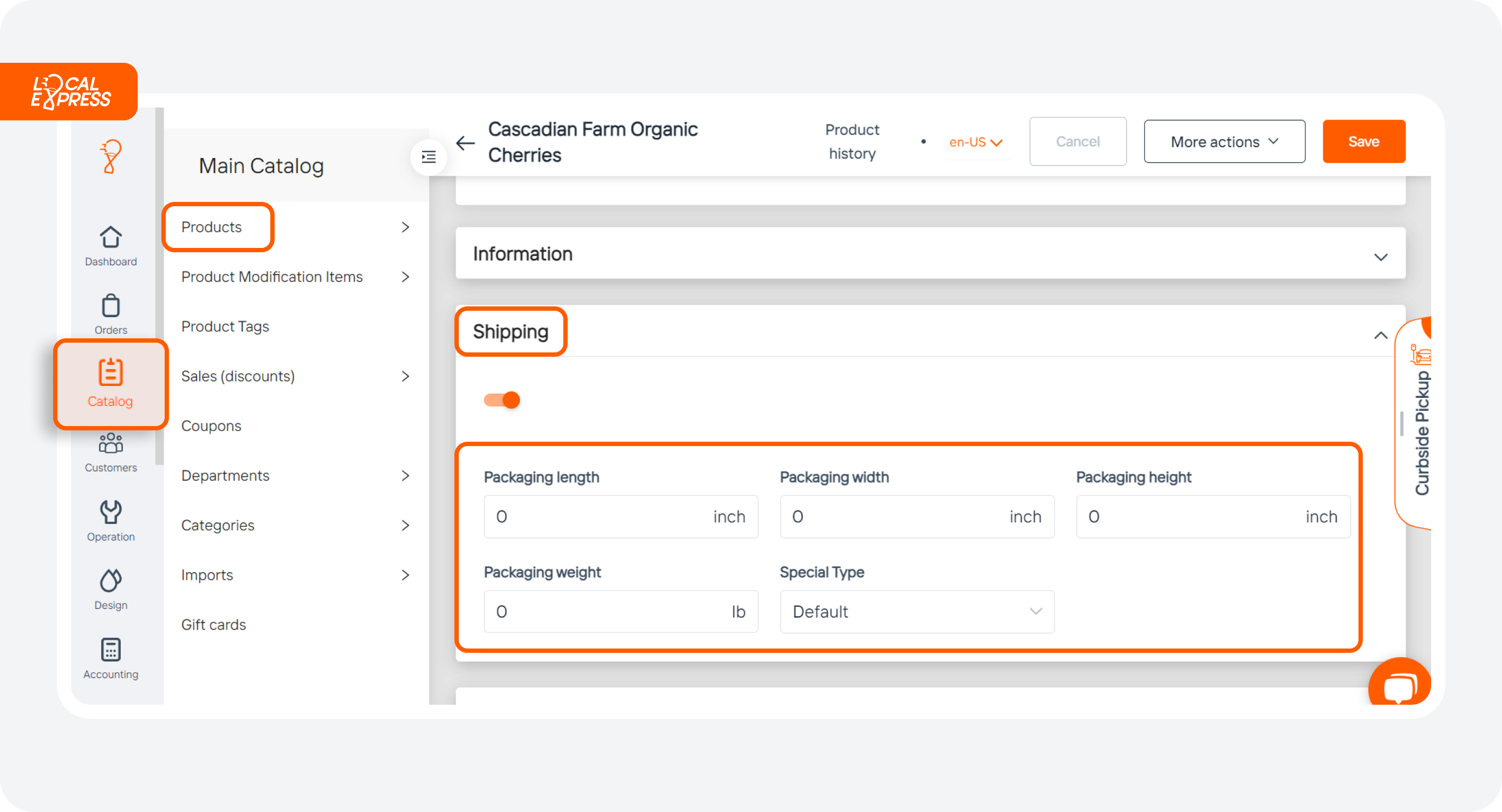The width and height of the screenshot is (1502, 812).
Task: Click the Accounting calculator icon
Action: (110, 658)
